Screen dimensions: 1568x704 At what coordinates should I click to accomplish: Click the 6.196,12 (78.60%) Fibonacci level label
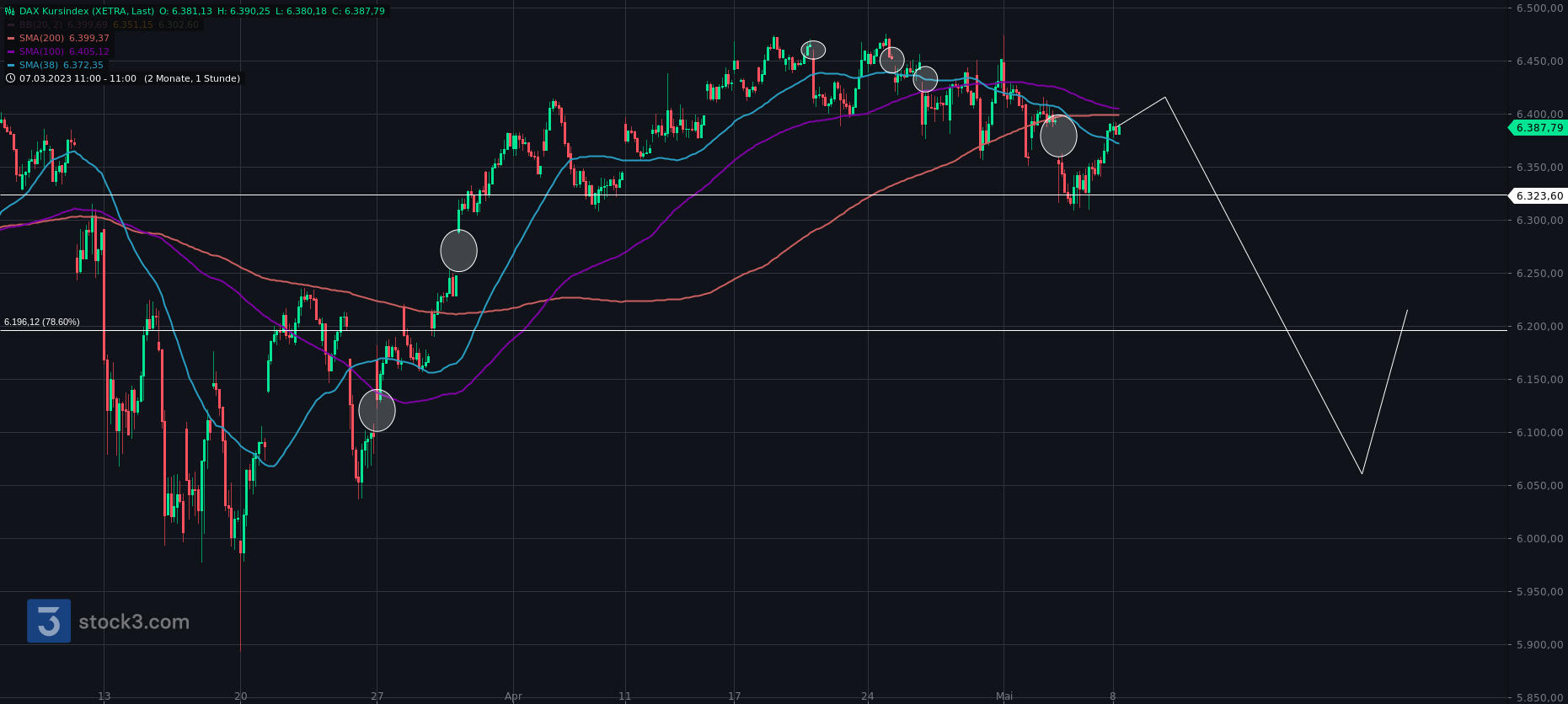tap(42, 322)
